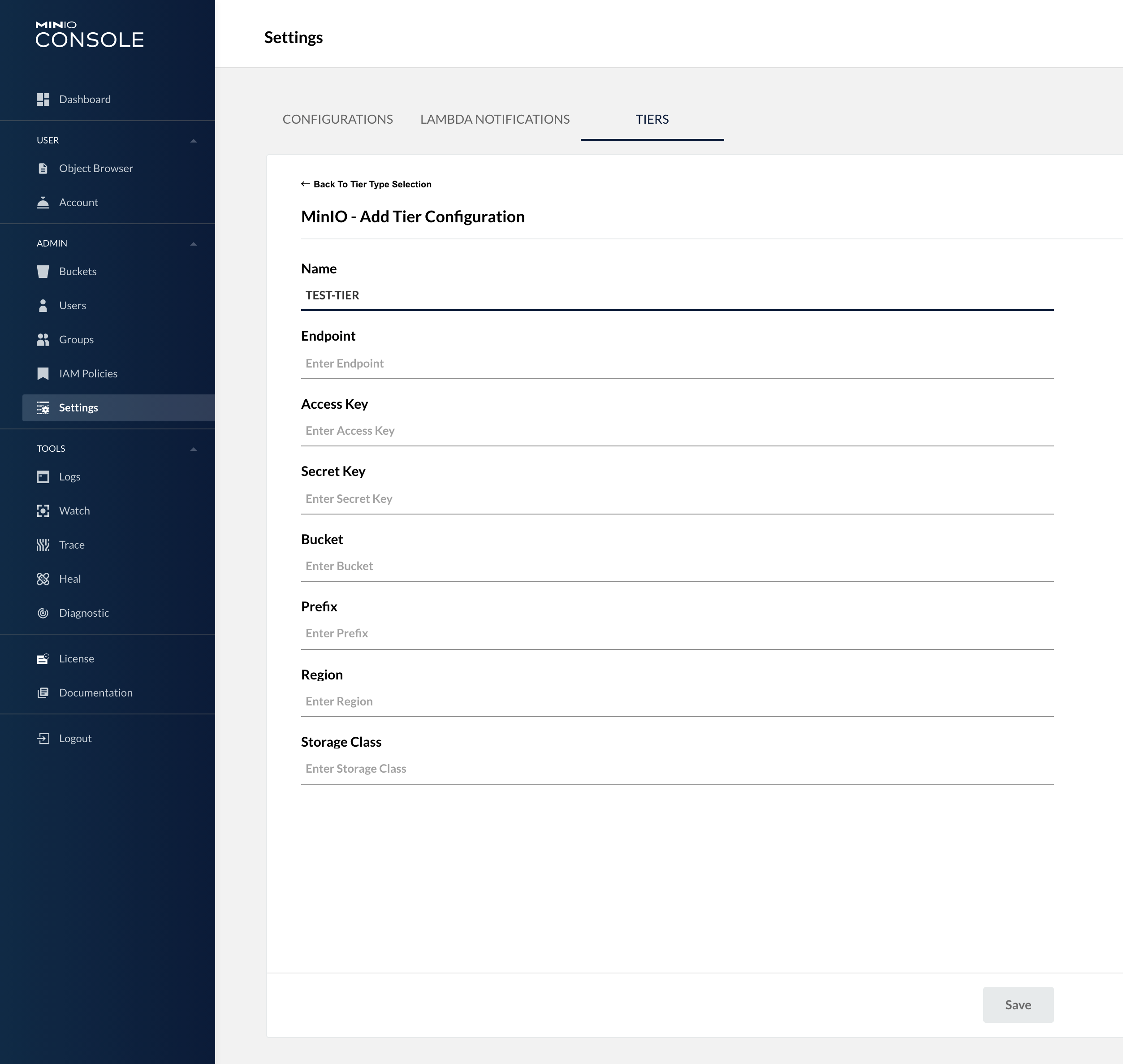Click the Enter Bucket field

click(x=677, y=567)
